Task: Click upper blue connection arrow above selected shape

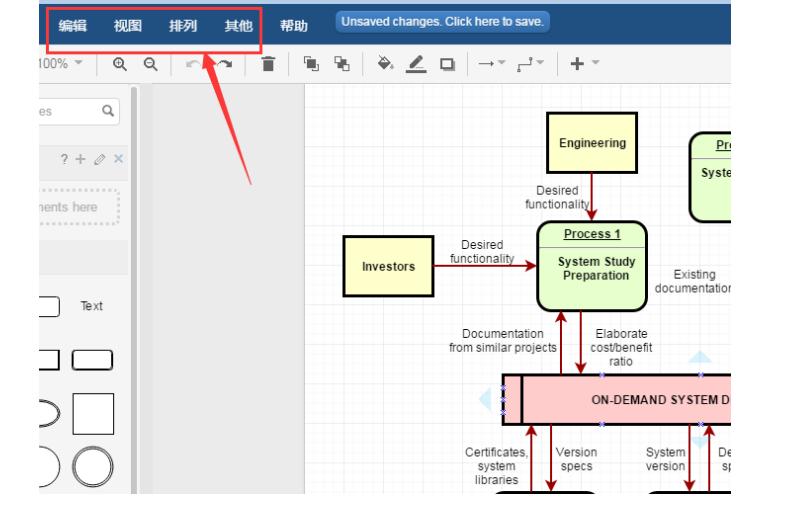Action: coord(700,357)
